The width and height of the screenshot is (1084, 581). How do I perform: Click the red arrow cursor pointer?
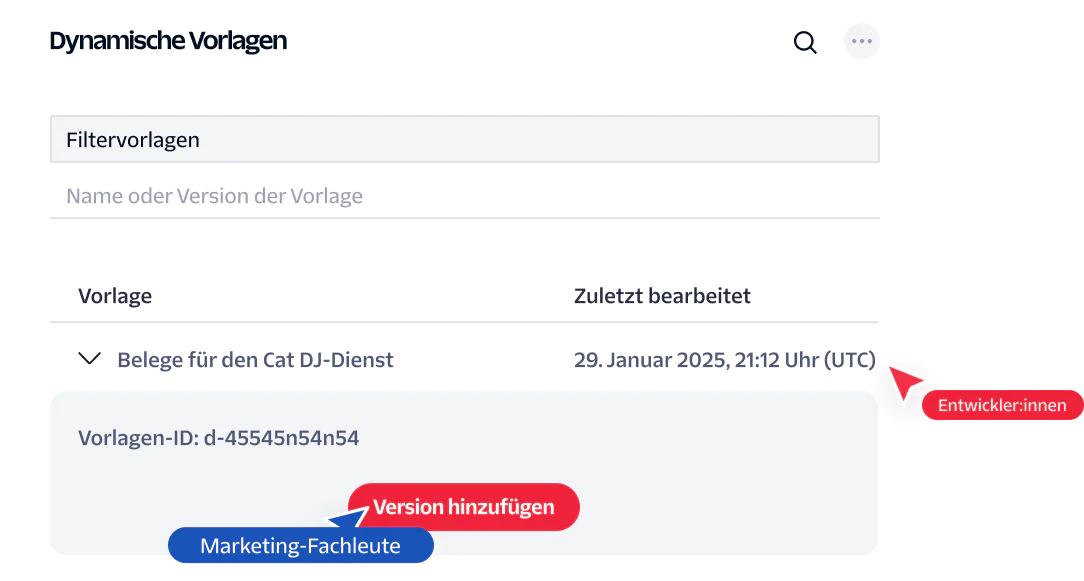904,382
